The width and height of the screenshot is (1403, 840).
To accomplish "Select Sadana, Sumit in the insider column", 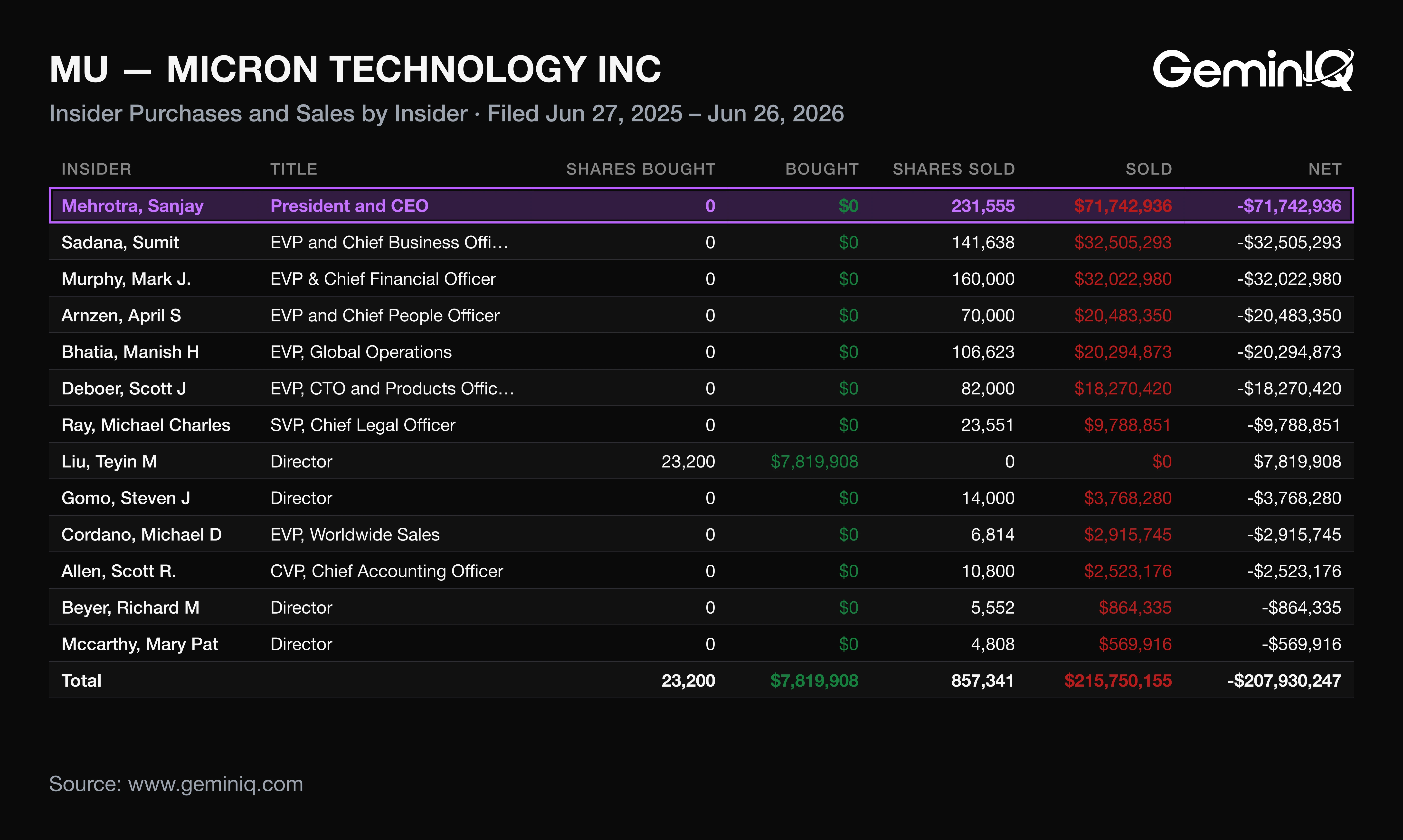I will point(120,242).
